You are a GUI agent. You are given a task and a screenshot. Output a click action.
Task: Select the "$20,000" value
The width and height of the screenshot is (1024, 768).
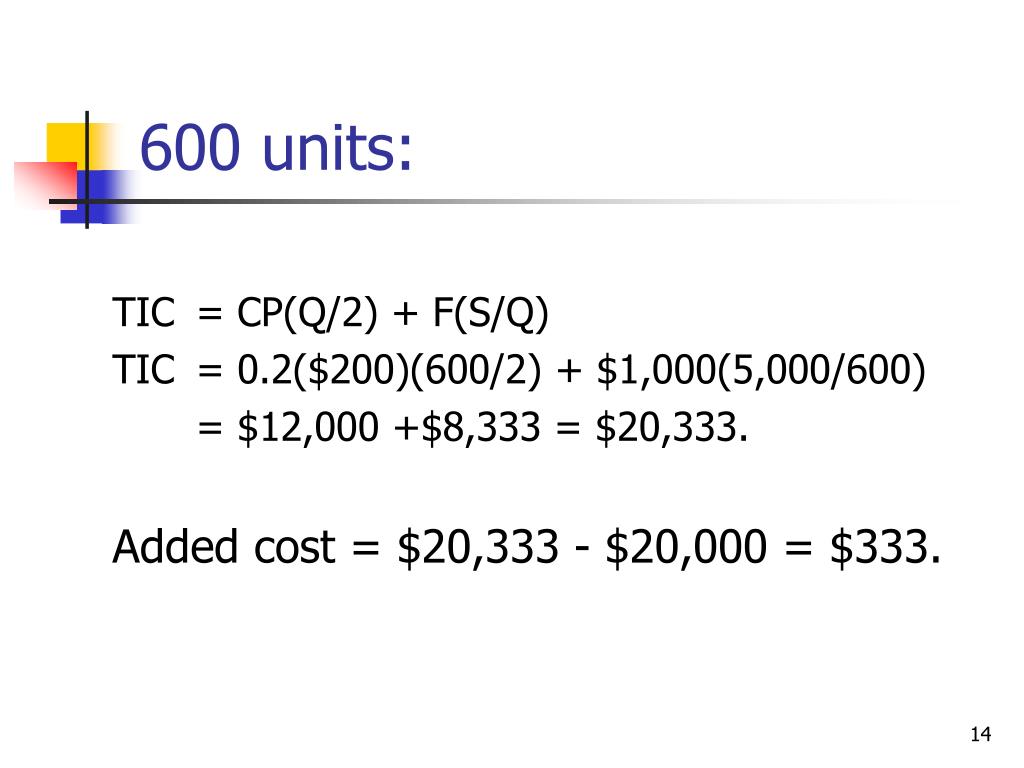coord(686,548)
